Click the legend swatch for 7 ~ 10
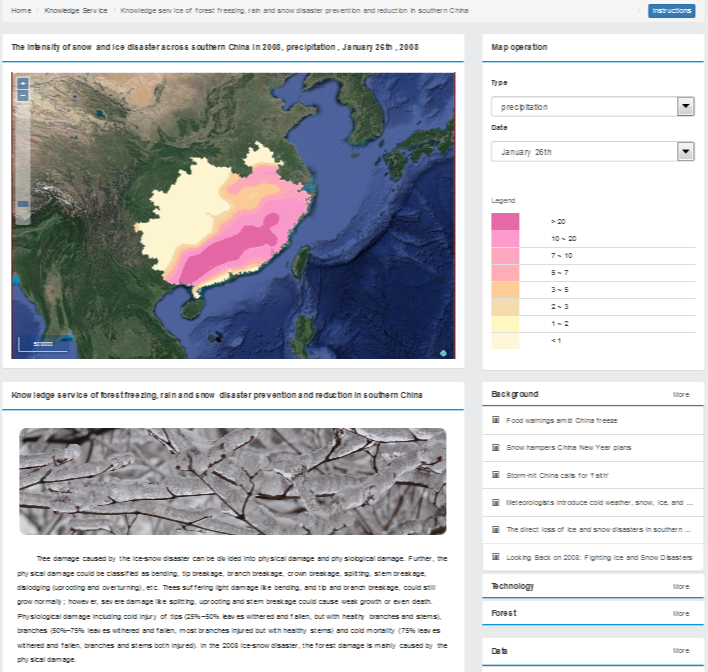The height and width of the screenshot is (672, 708). click(x=505, y=256)
